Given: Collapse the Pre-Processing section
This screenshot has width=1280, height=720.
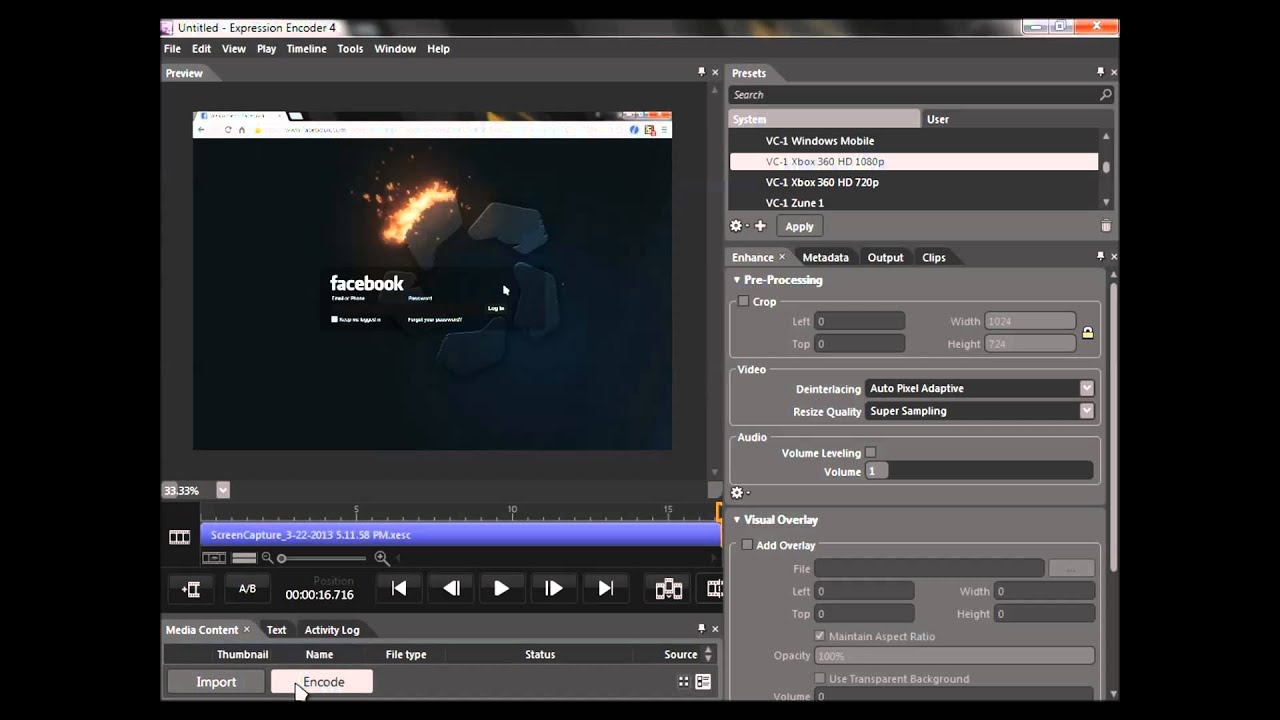Looking at the screenshot, I should (737, 280).
